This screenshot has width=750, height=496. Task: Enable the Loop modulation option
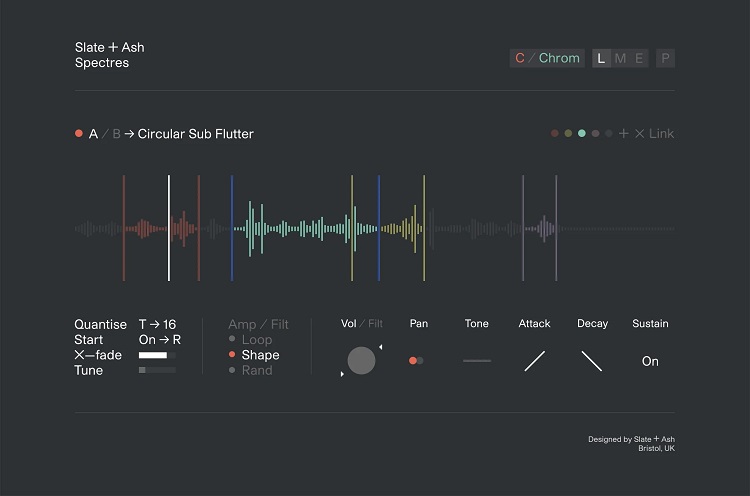256,340
